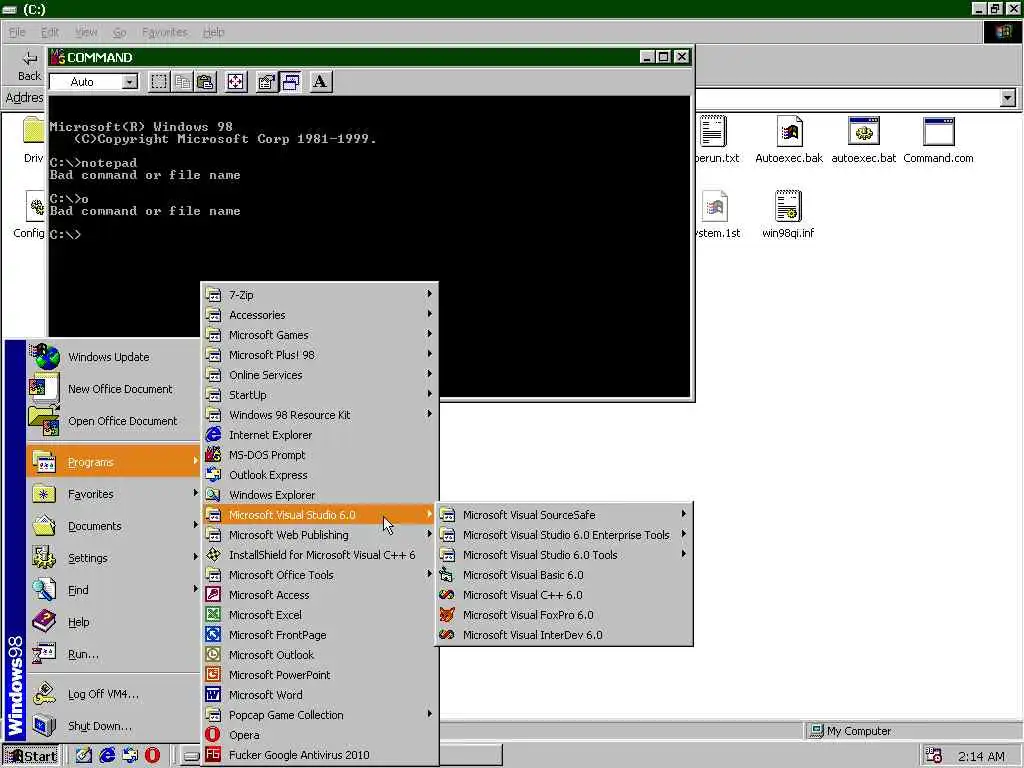Launch Microsoft PowerPoint
1024x768 pixels.
[319, 675]
